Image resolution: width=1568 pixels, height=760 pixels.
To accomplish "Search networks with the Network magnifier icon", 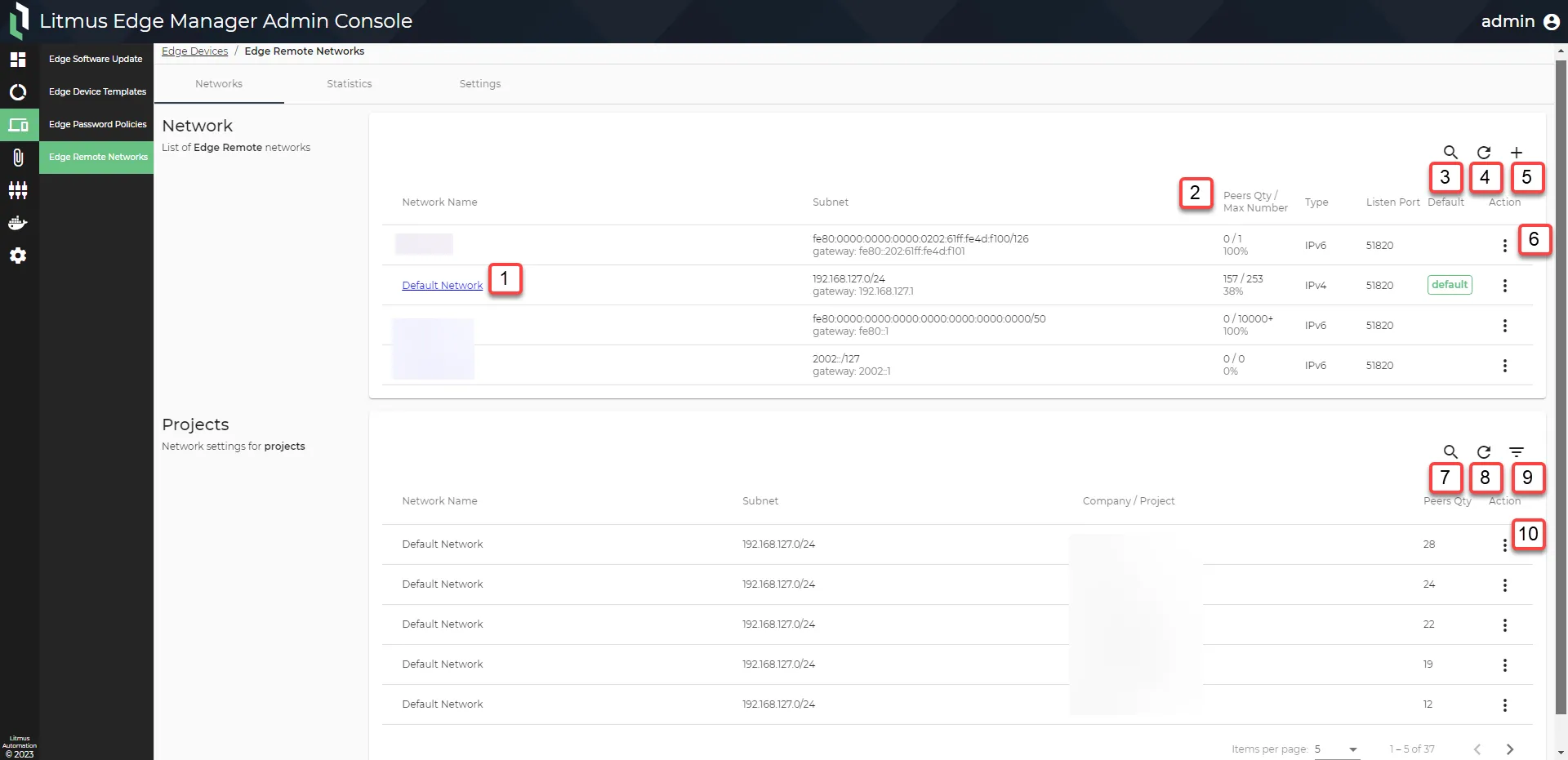I will click(x=1450, y=153).
